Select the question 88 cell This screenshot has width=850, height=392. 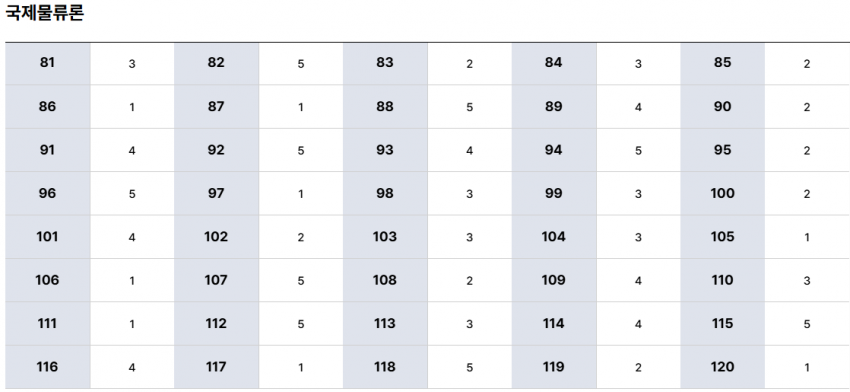[x=385, y=107]
